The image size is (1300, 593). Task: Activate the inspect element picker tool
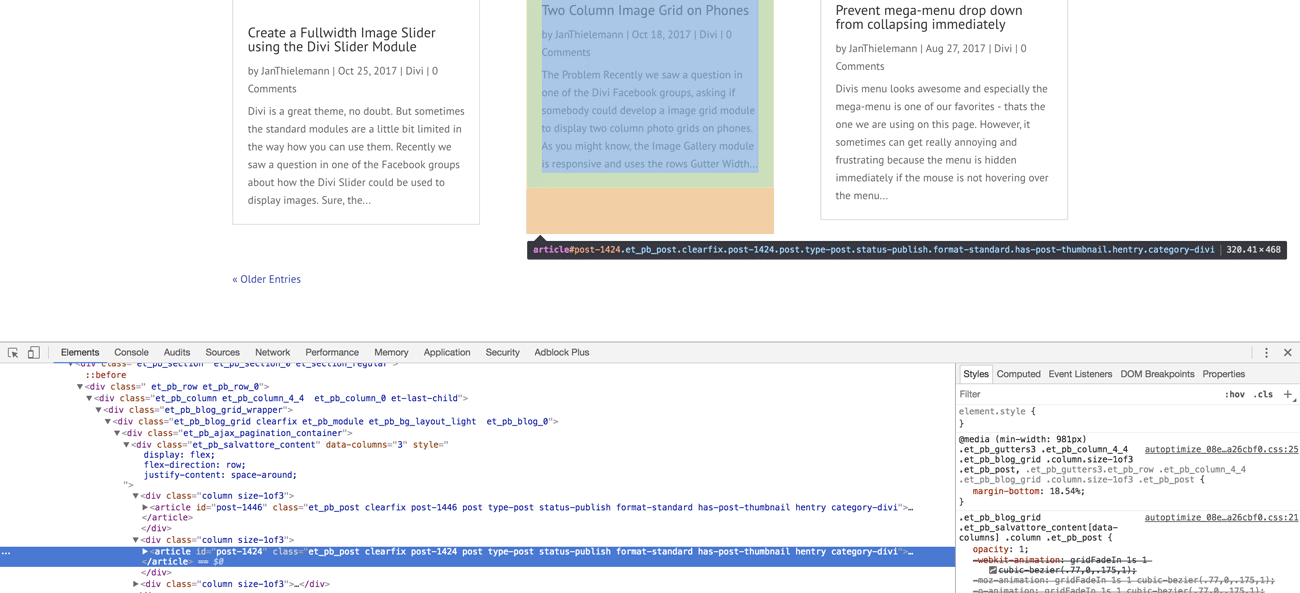click(x=13, y=353)
